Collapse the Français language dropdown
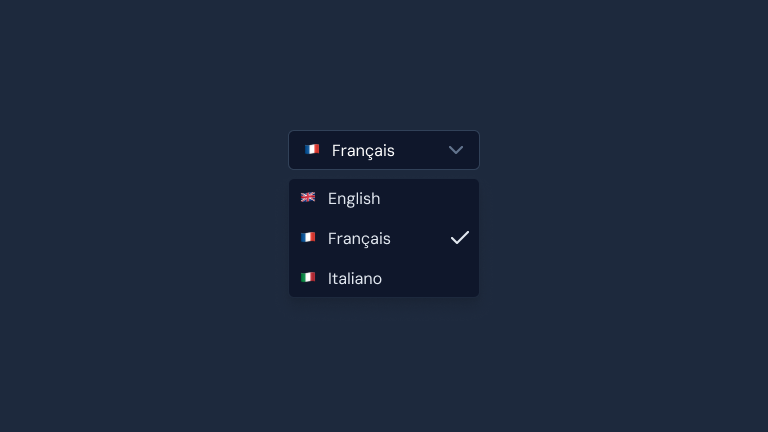Screen dimensions: 768x432 pyautogui.click(x=384, y=150)
